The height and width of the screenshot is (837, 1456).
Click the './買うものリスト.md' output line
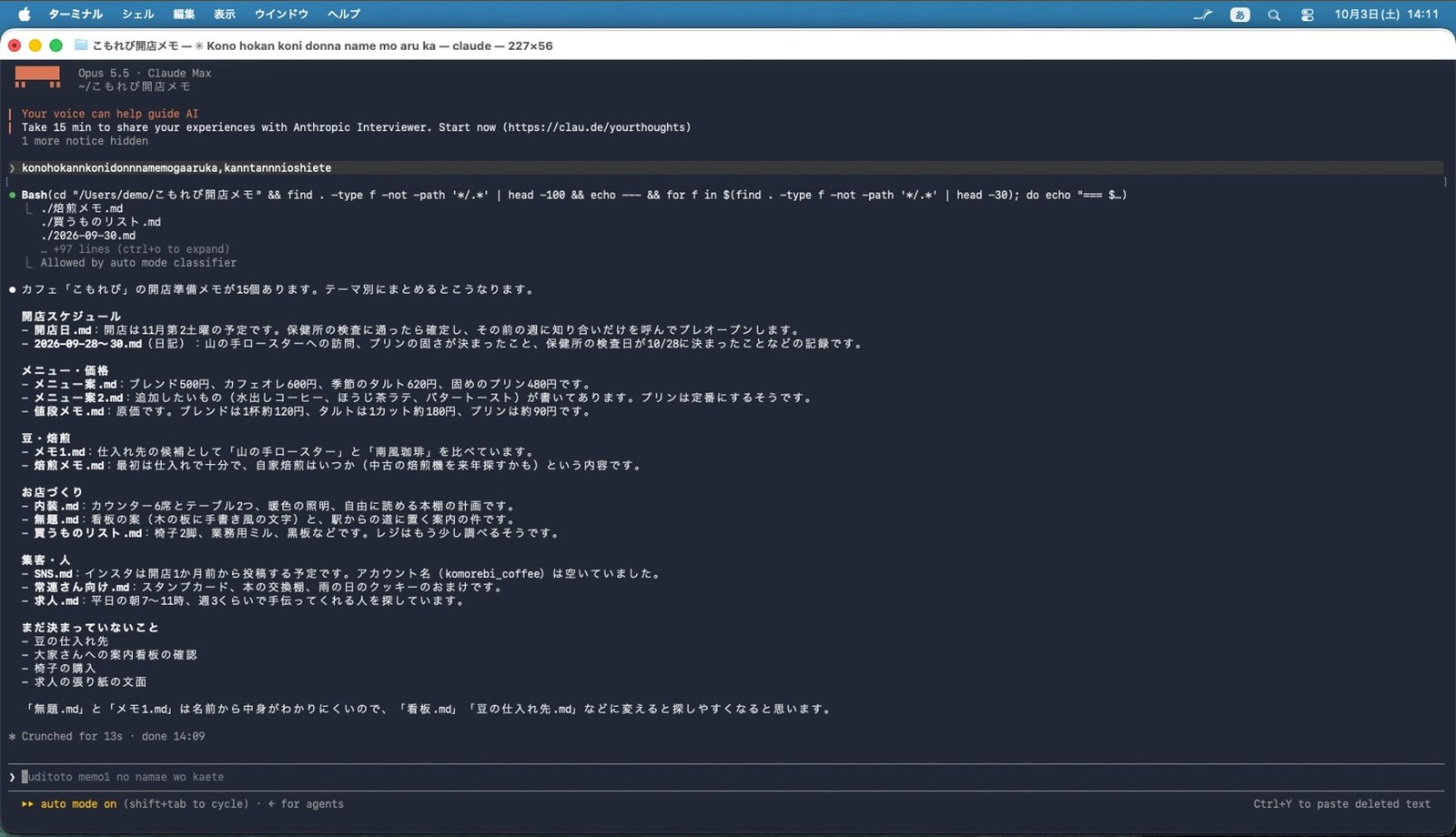coord(101,222)
